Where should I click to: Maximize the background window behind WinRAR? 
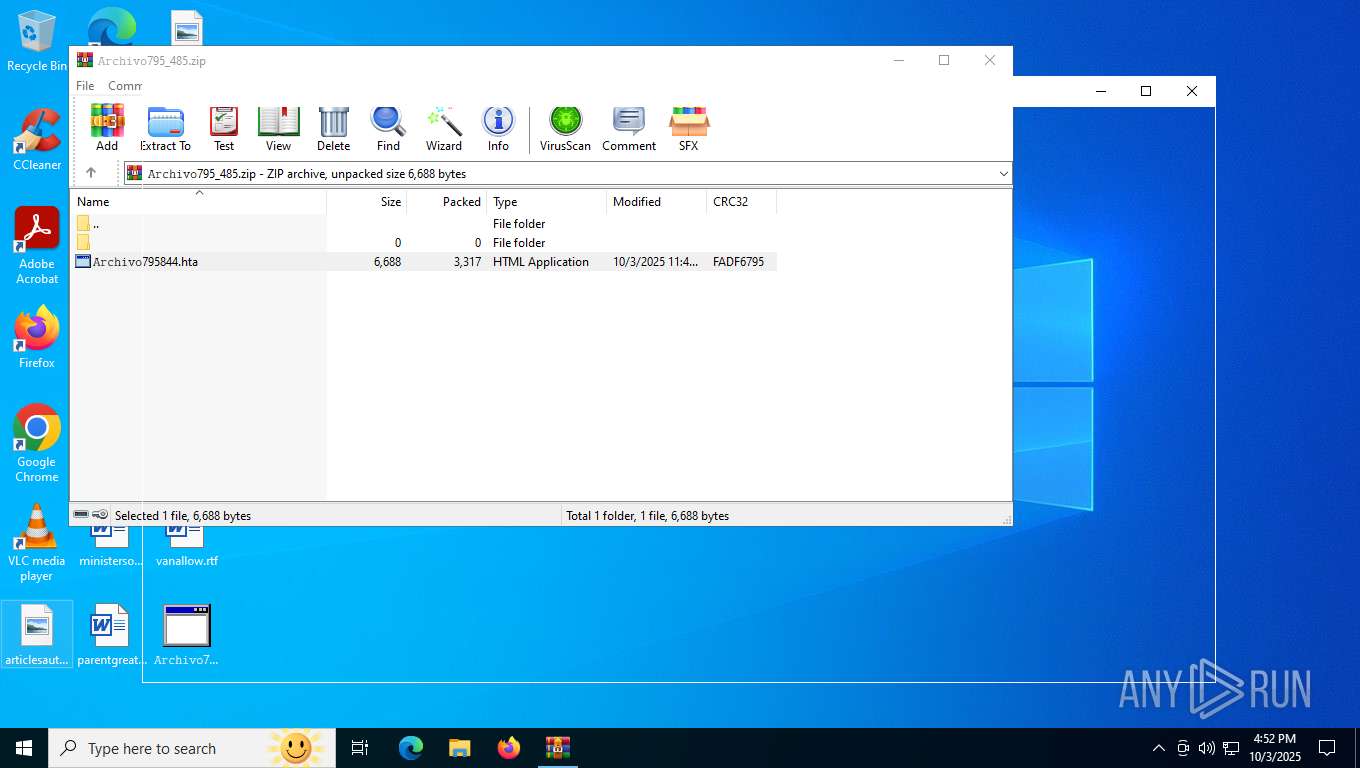click(x=1146, y=91)
